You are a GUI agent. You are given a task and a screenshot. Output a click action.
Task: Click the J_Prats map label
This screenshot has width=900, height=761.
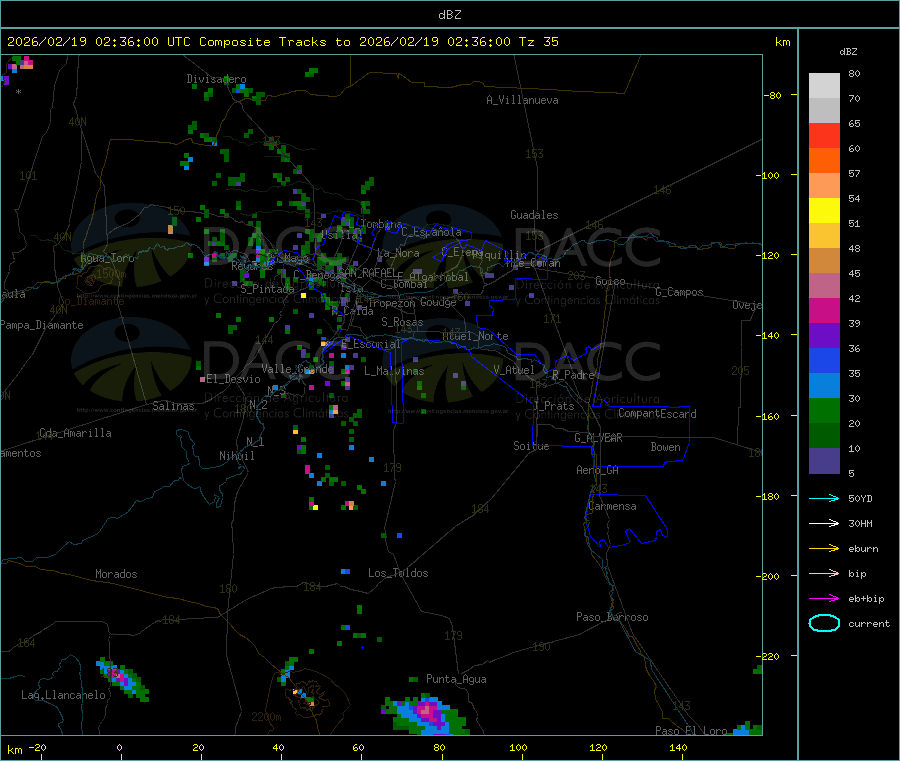coord(554,405)
